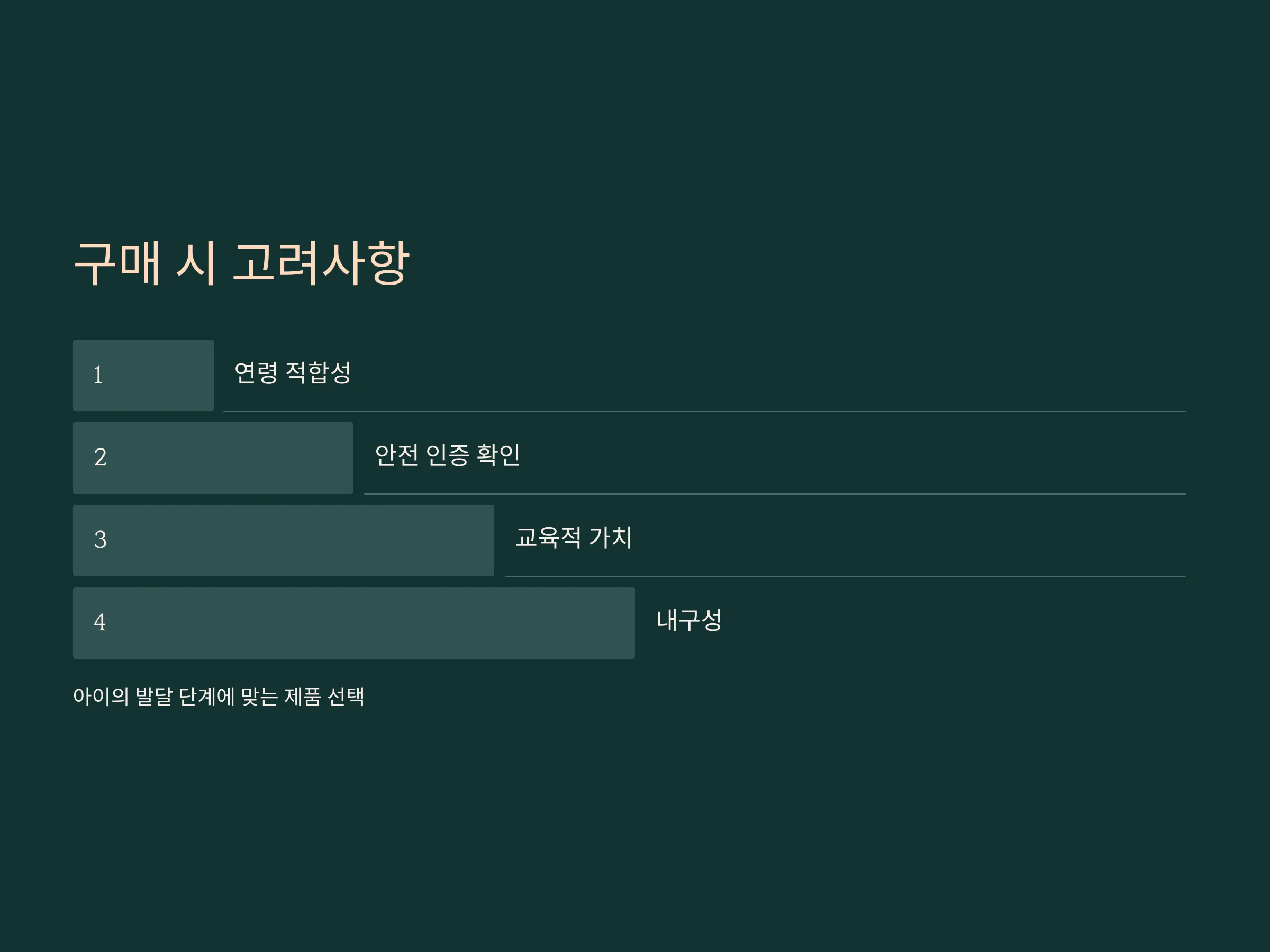Select the step block numbered 3
This screenshot has height=952, width=1270.
click(284, 541)
